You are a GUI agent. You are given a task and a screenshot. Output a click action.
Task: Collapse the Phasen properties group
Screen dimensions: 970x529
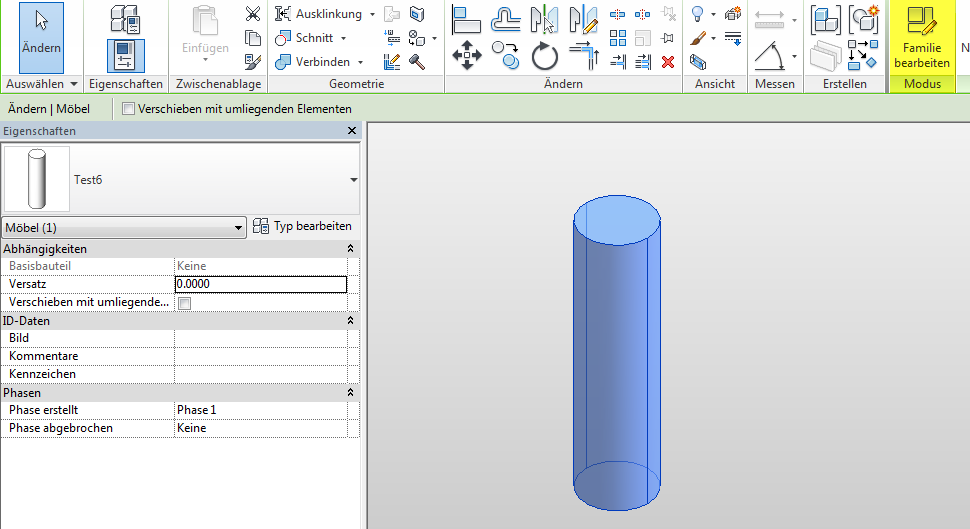point(351,393)
